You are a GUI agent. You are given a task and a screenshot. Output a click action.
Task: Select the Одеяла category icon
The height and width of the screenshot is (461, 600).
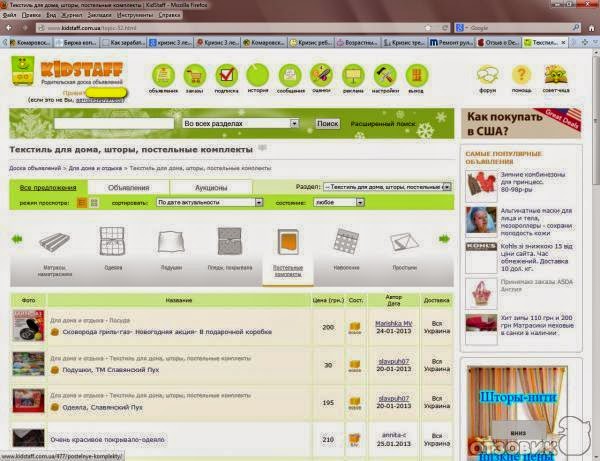click(x=112, y=241)
